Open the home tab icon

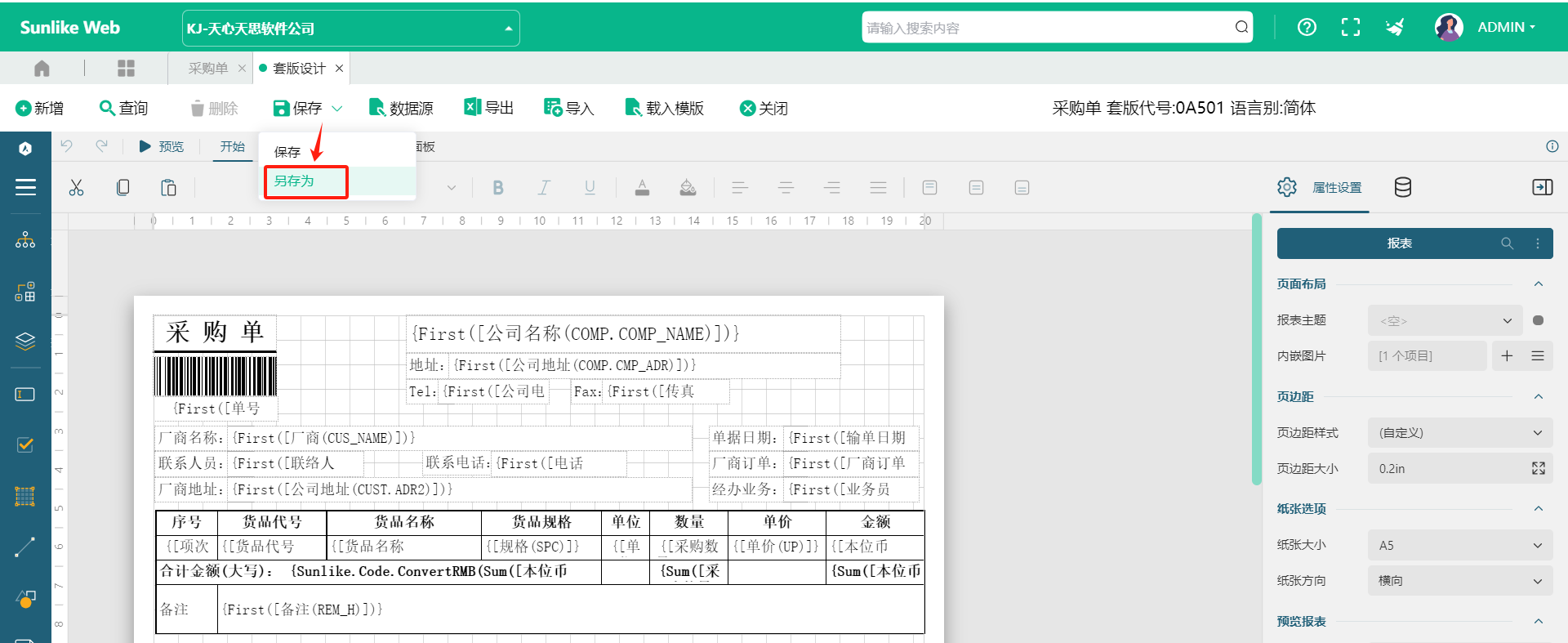(42, 69)
